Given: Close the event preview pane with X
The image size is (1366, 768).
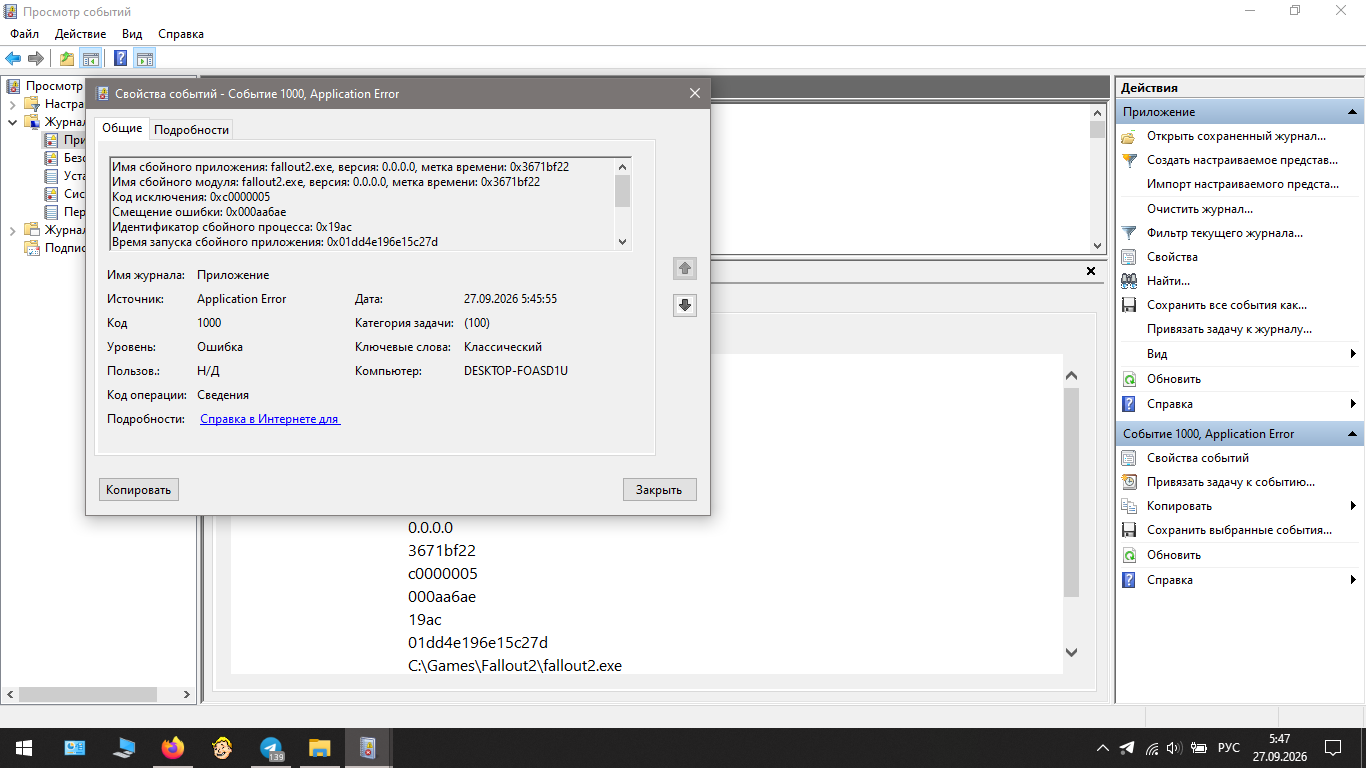Looking at the screenshot, I should coord(1091,271).
